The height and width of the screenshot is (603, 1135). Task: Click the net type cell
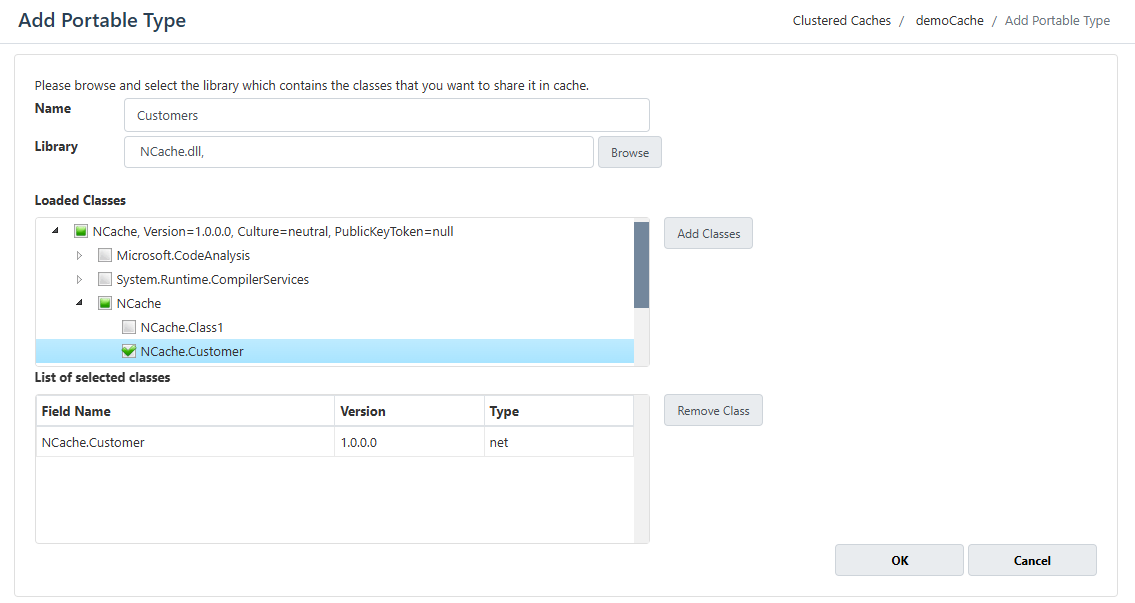pos(559,442)
